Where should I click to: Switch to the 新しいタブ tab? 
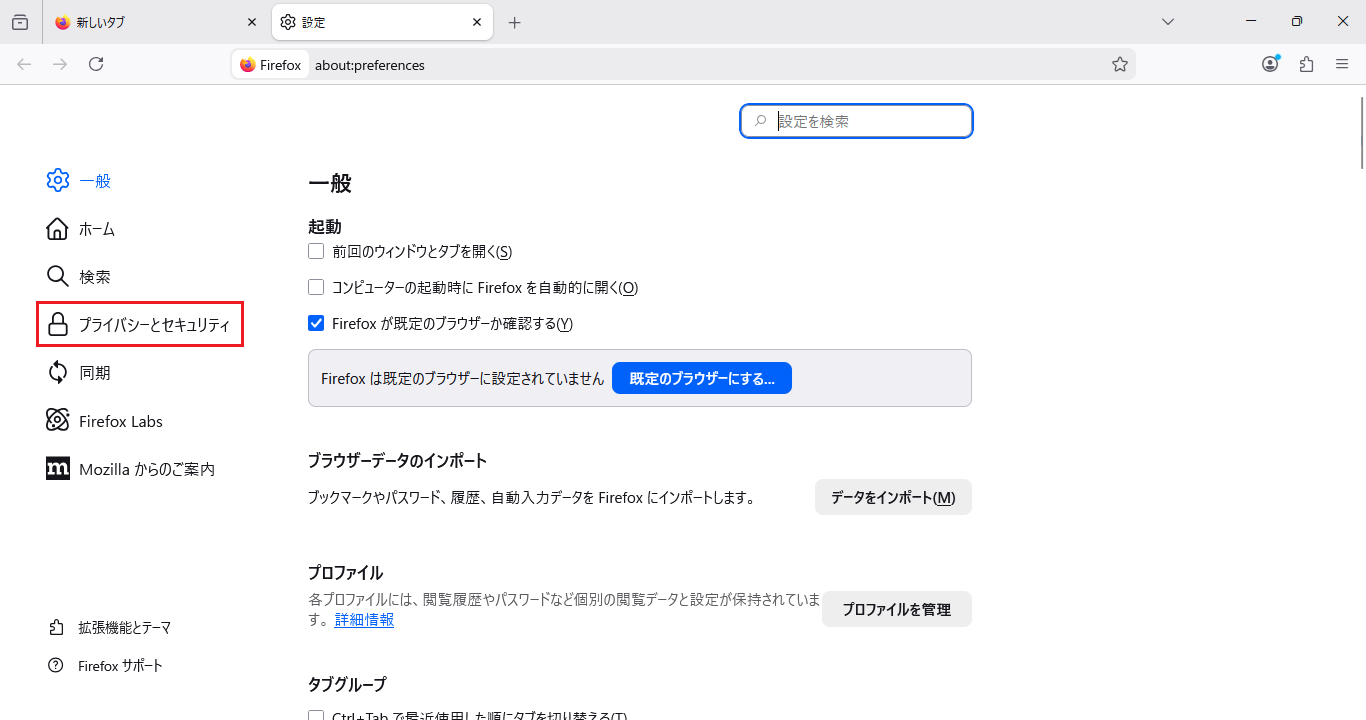point(150,22)
